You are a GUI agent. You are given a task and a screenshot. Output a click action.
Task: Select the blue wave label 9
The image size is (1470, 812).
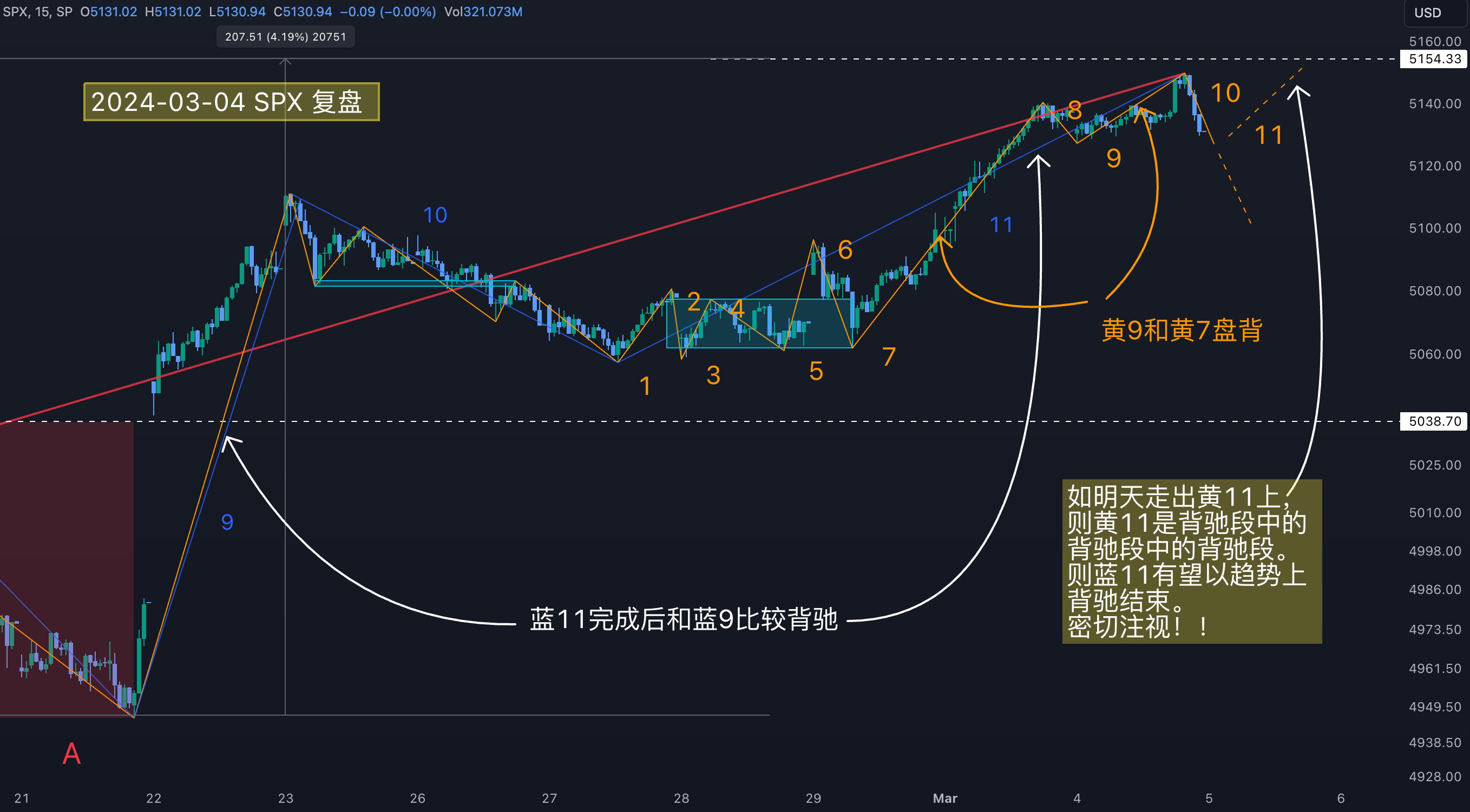227,523
